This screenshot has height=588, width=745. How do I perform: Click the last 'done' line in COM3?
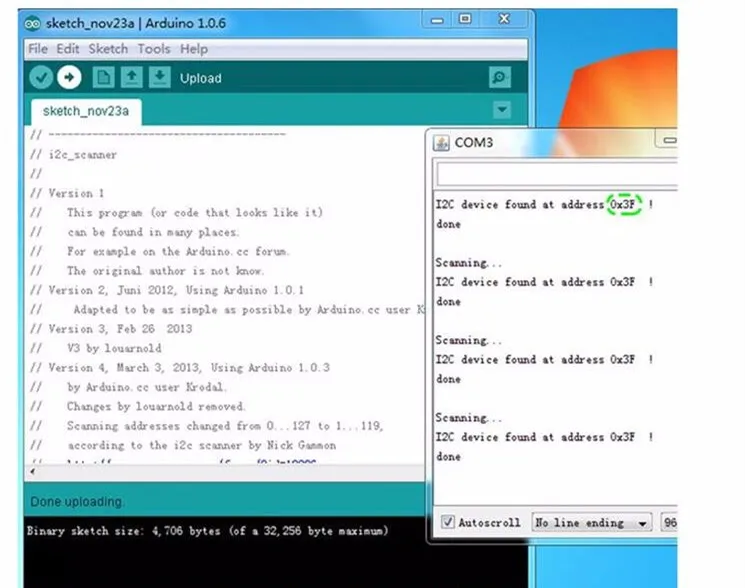(449, 456)
